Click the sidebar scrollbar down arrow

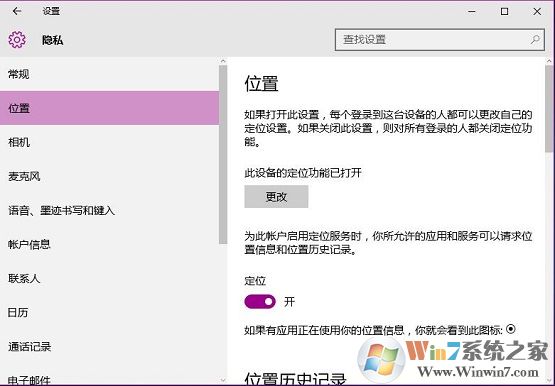223,380
